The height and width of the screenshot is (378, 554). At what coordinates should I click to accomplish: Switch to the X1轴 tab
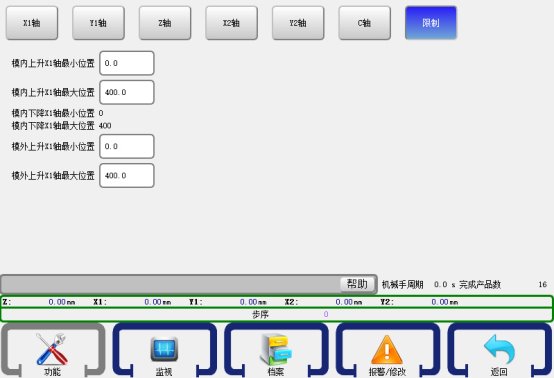pos(32,23)
